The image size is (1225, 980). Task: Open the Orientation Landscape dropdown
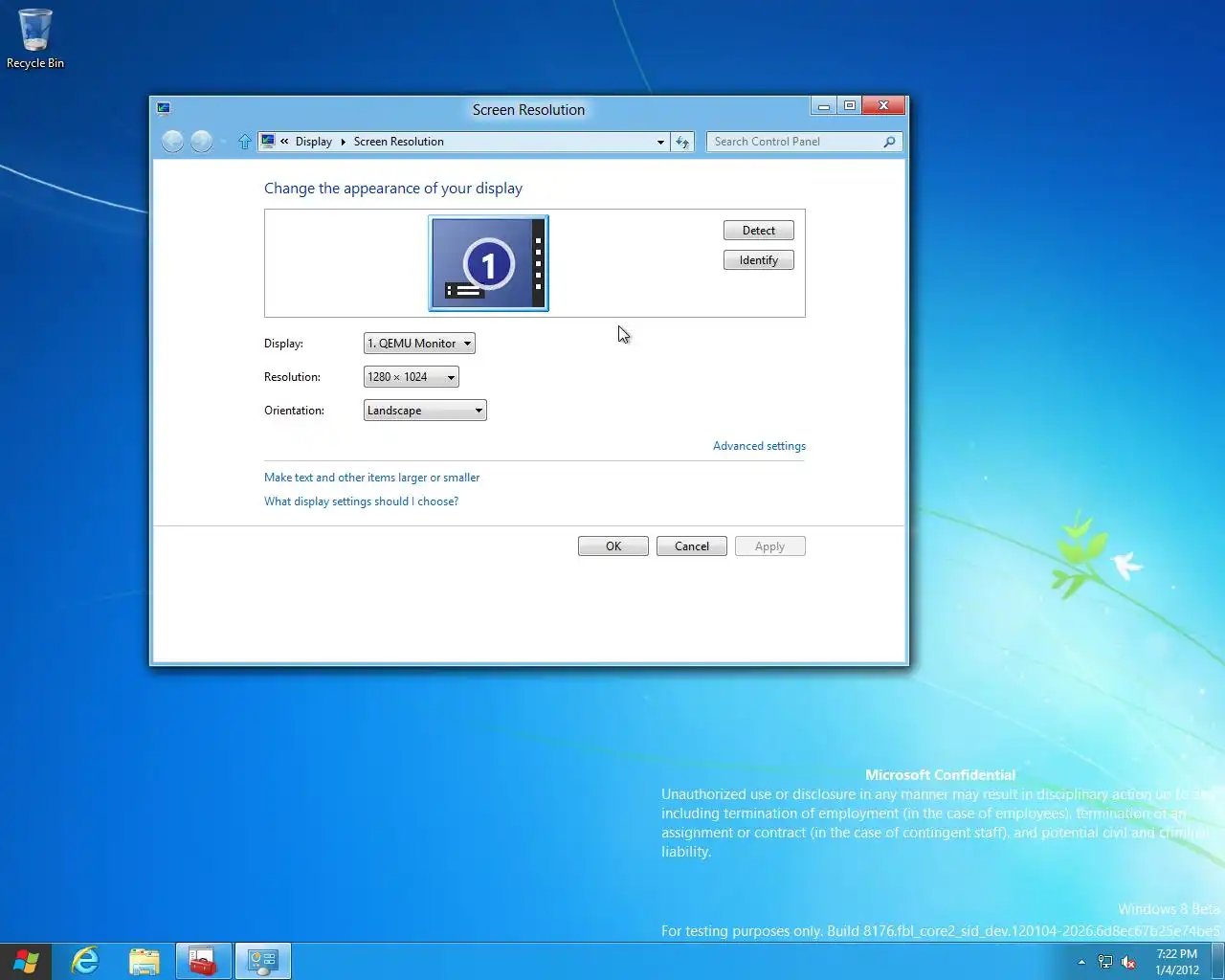pyautogui.click(x=425, y=411)
